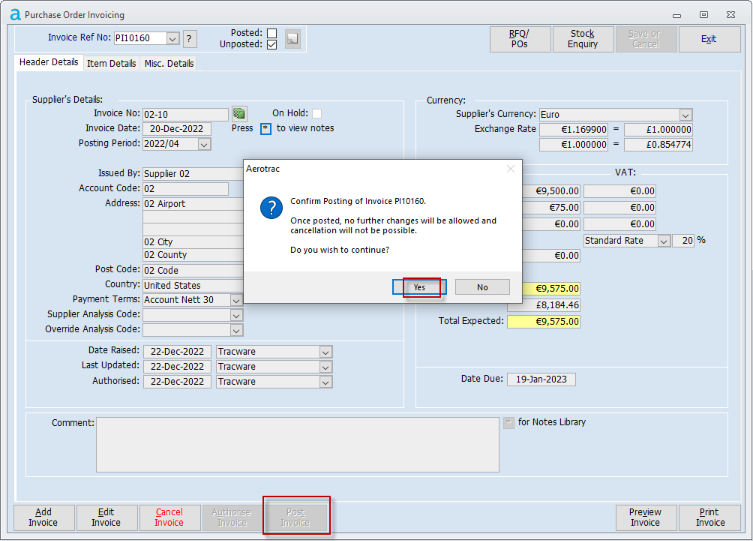Click the 02 County address field
The width and height of the screenshot is (753, 541).
click(x=193, y=255)
